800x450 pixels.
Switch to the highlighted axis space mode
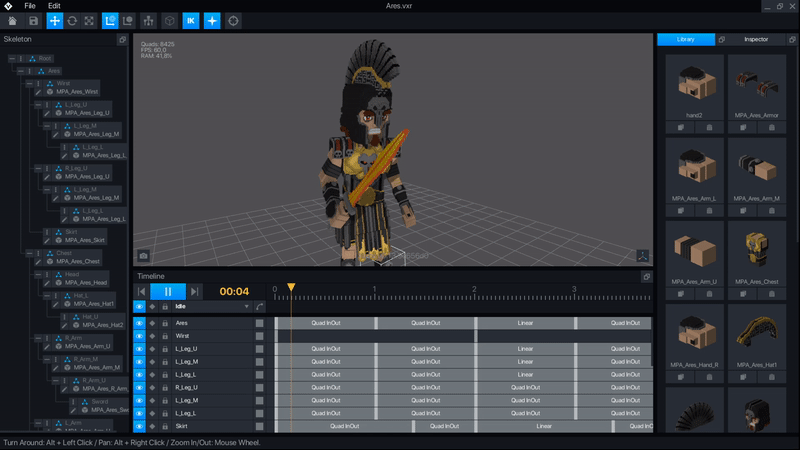110,21
